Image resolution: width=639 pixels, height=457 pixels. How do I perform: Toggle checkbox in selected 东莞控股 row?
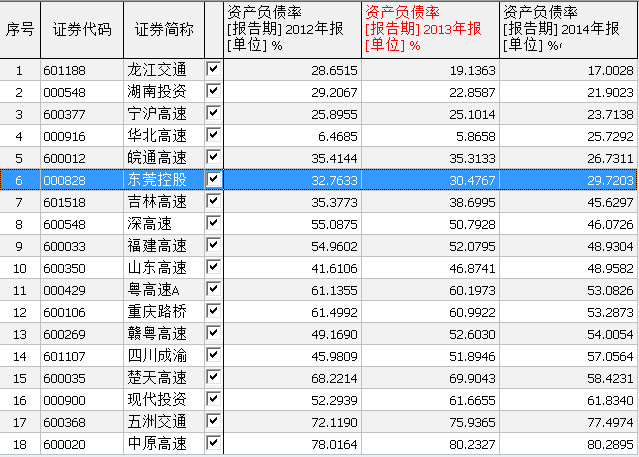pyautogui.click(x=214, y=179)
